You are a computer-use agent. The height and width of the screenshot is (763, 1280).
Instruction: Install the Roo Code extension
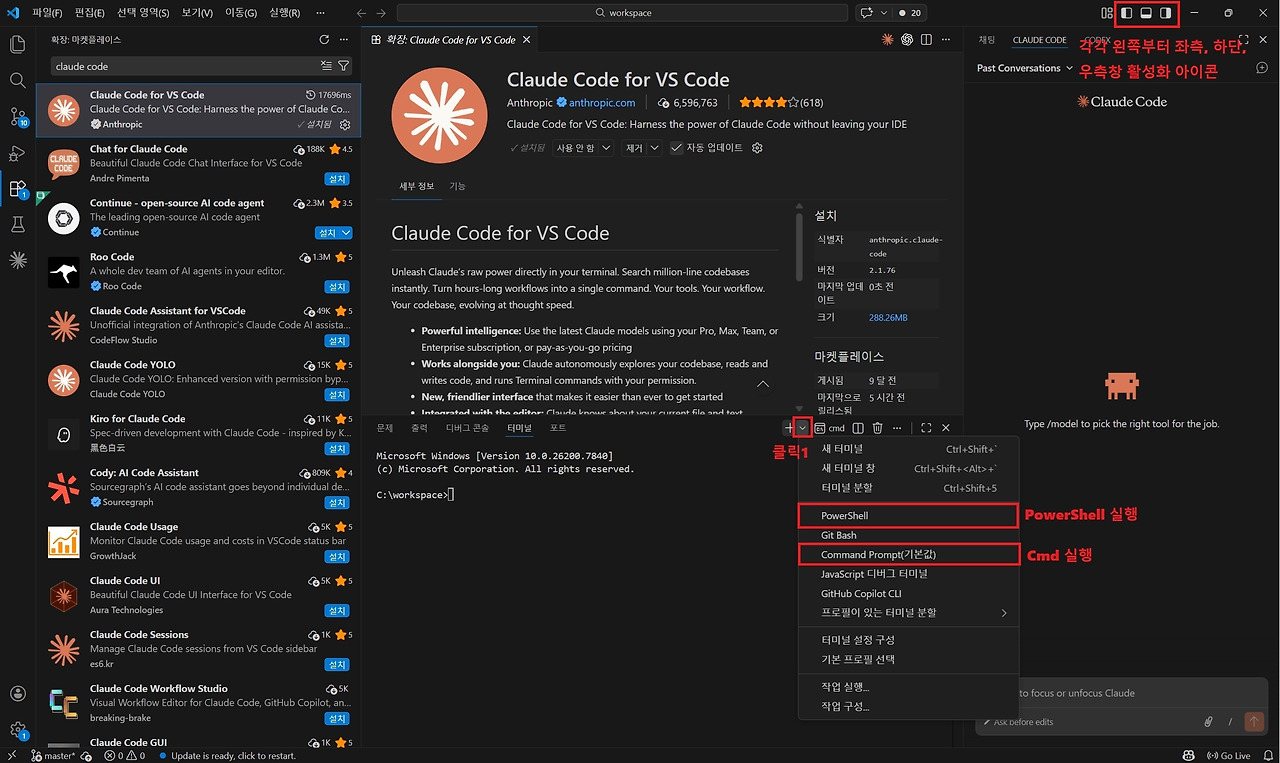337,287
